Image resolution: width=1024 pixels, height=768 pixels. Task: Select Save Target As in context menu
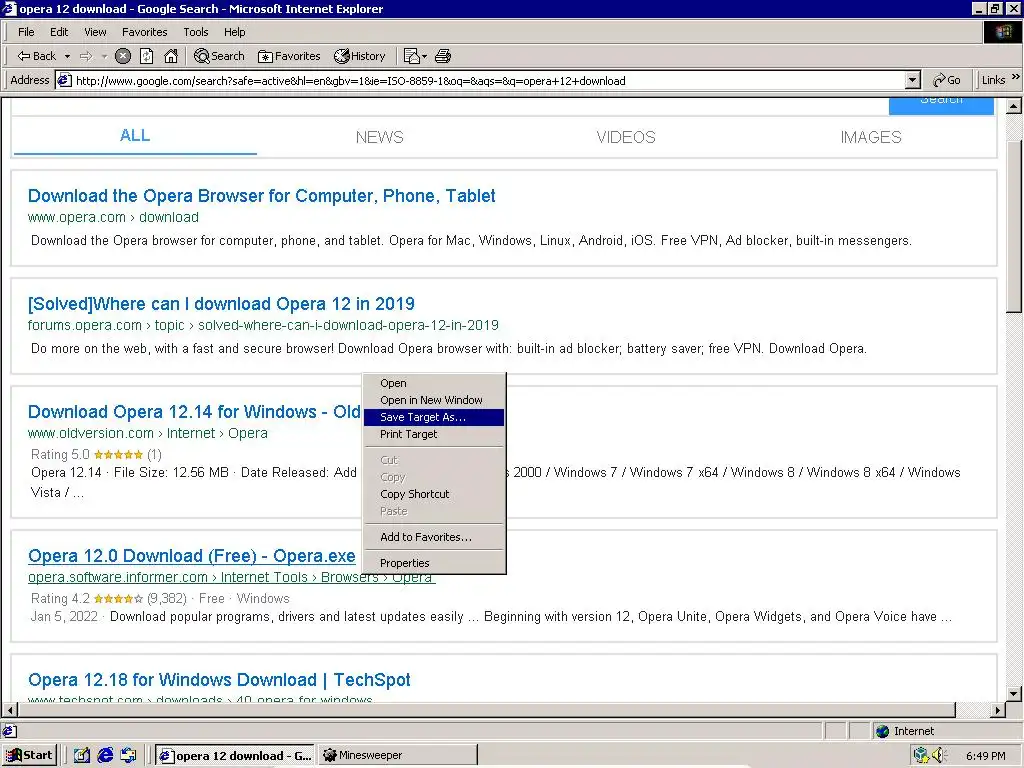click(434, 417)
